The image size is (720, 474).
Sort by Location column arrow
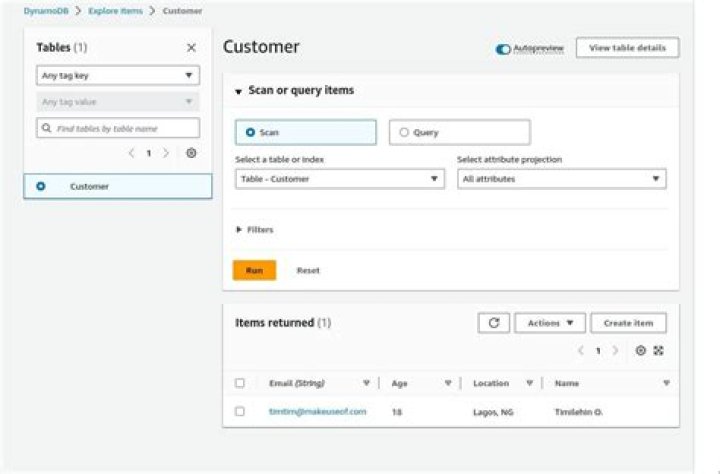click(x=529, y=383)
